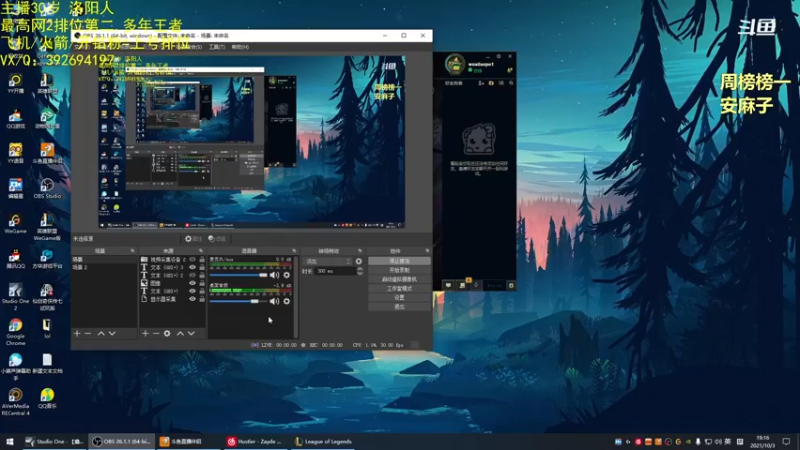Toggle visibility of 视频采集设备 2 source
This screenshot has width=800, height=450.
coord(192,260)
